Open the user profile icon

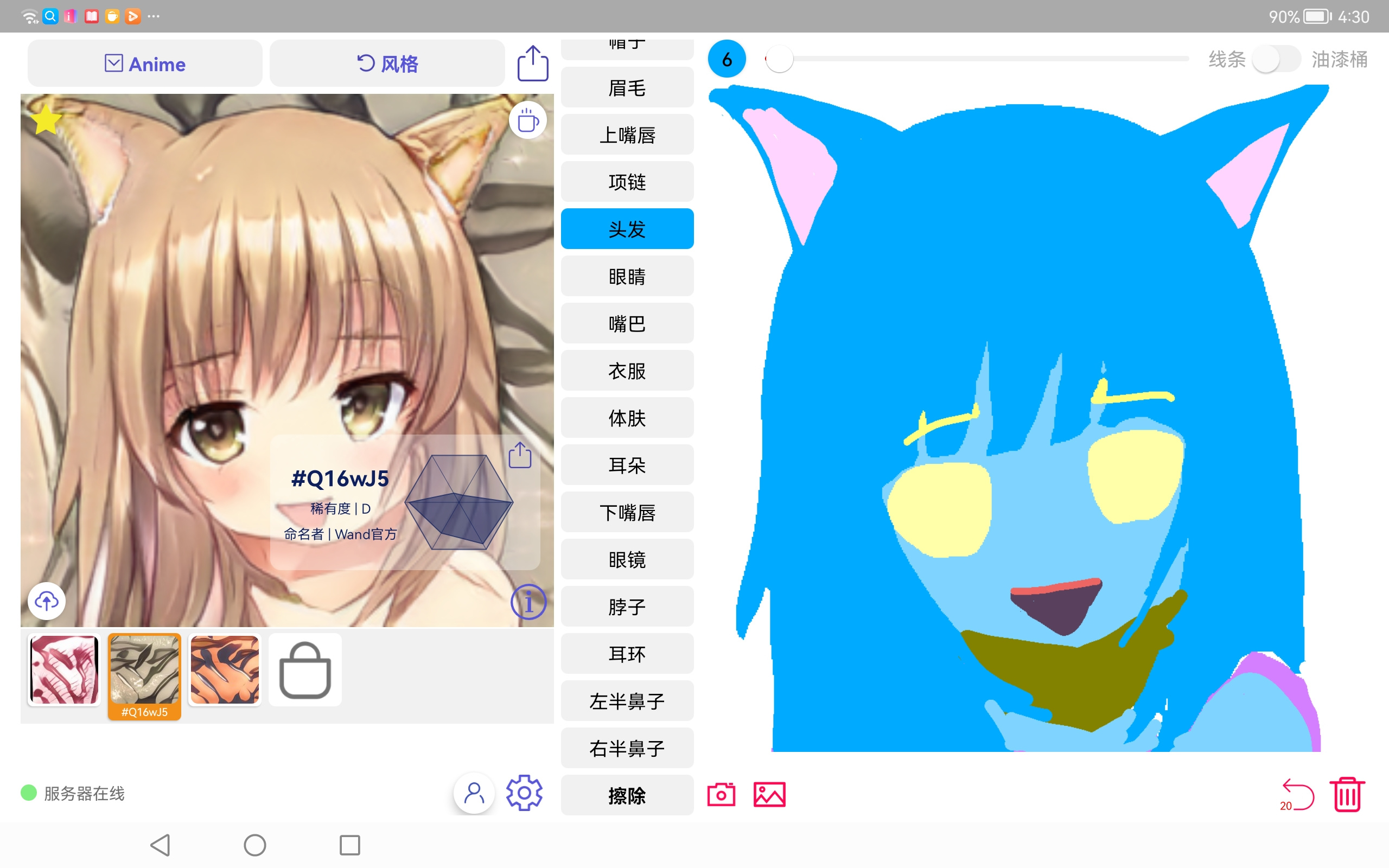(x=474, y=794)
